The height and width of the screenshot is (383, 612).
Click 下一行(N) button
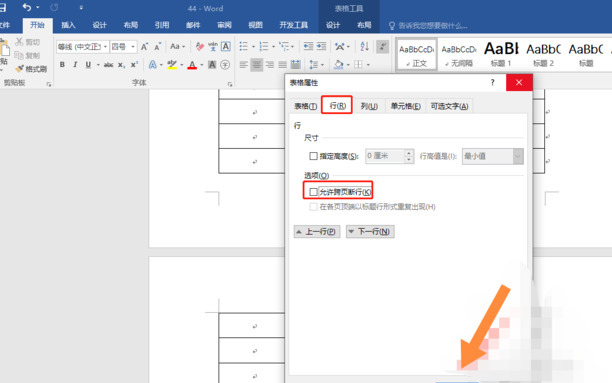point(370,232)
